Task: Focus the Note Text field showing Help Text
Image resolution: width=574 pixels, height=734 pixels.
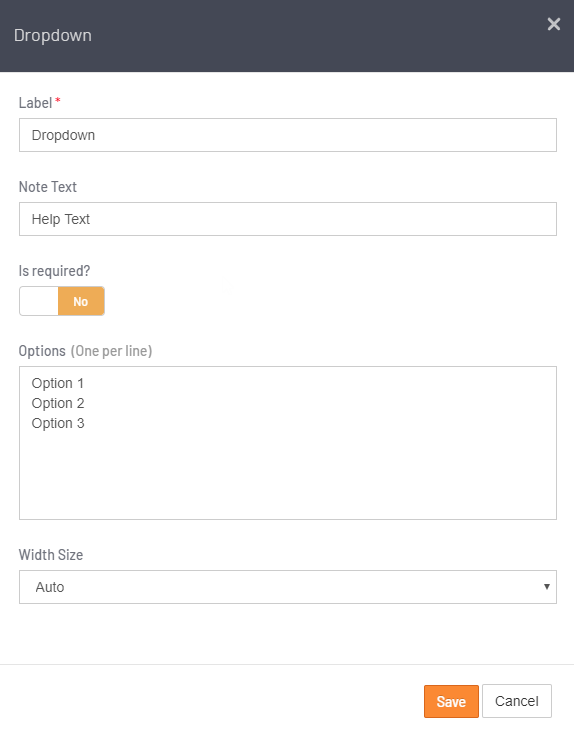Action: [x=287, y=219]
